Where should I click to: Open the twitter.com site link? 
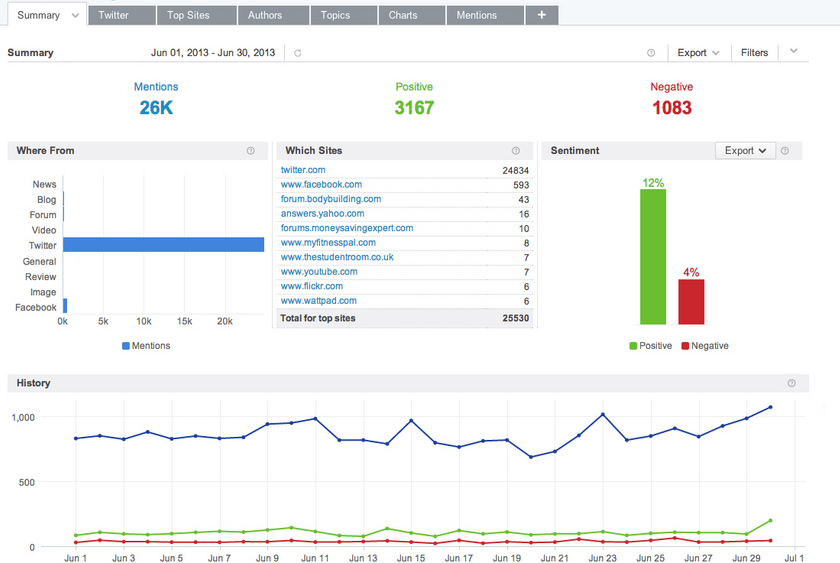point(303,170)
